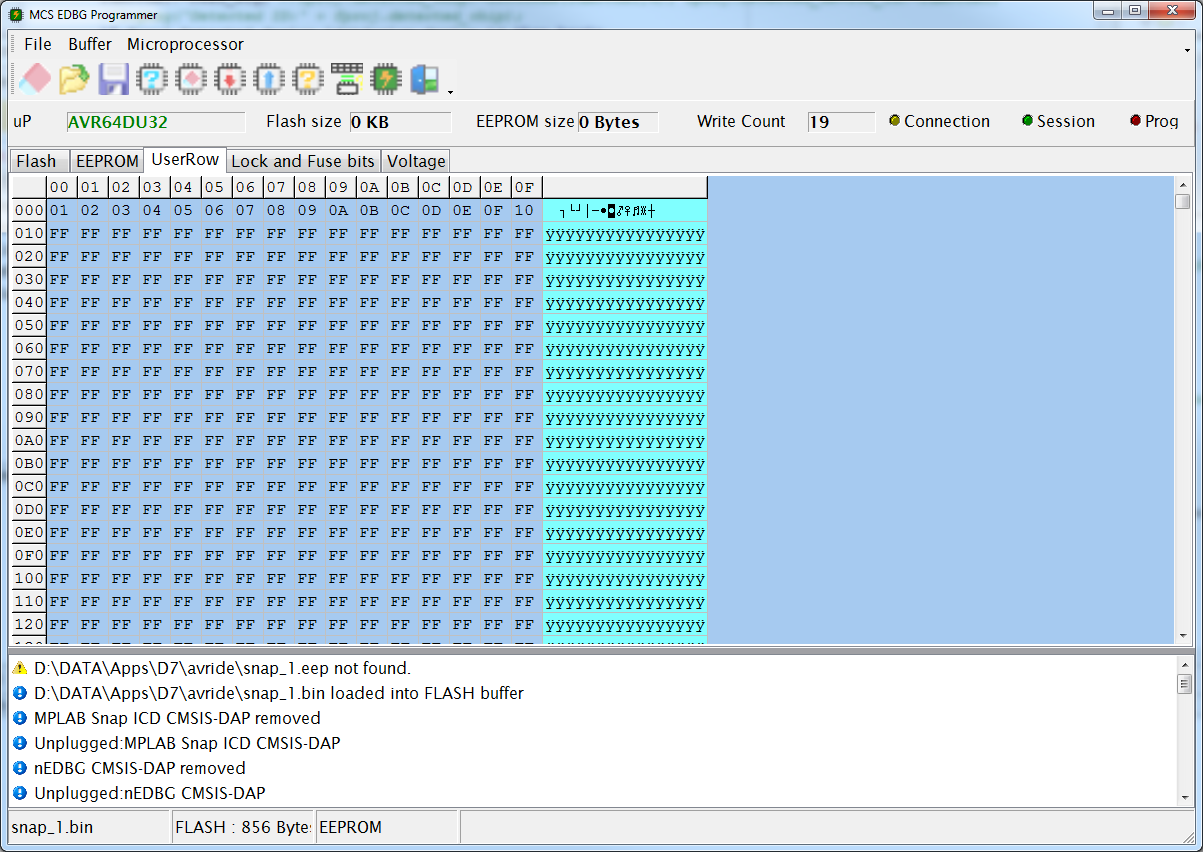Click the FLASH : 856 Byte status entry

click(x=243, y=827)
